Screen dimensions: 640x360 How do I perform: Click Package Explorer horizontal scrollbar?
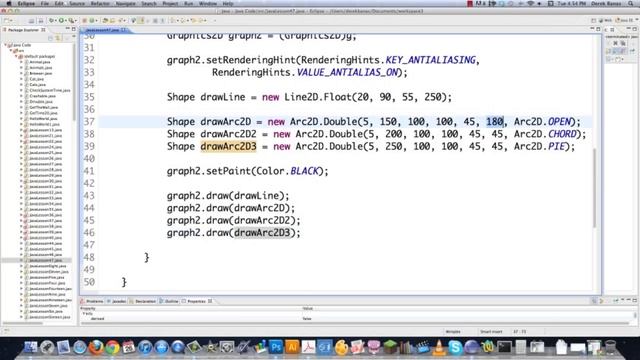tap(22, 323)
